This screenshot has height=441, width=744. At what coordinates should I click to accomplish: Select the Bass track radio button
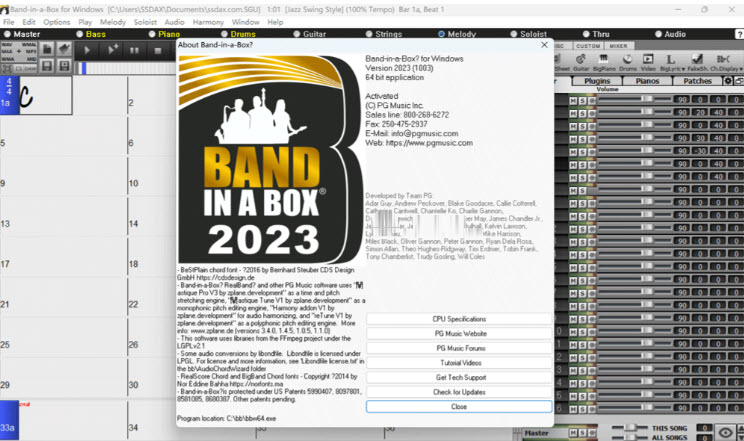coord(81,34)
